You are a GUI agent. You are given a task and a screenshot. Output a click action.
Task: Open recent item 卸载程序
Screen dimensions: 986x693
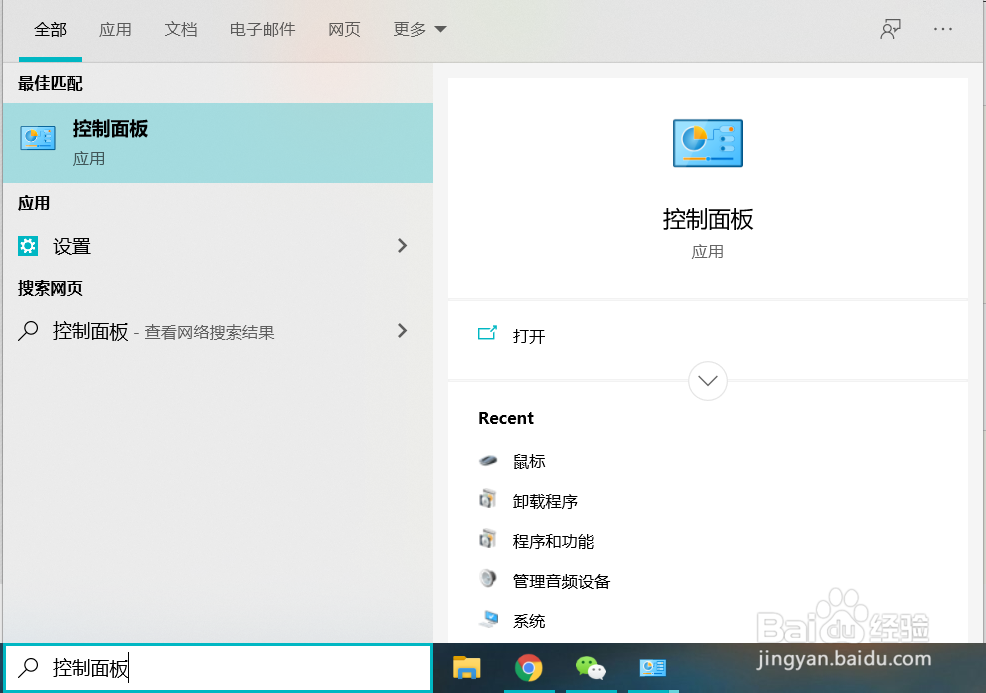(x=545, y=502)
